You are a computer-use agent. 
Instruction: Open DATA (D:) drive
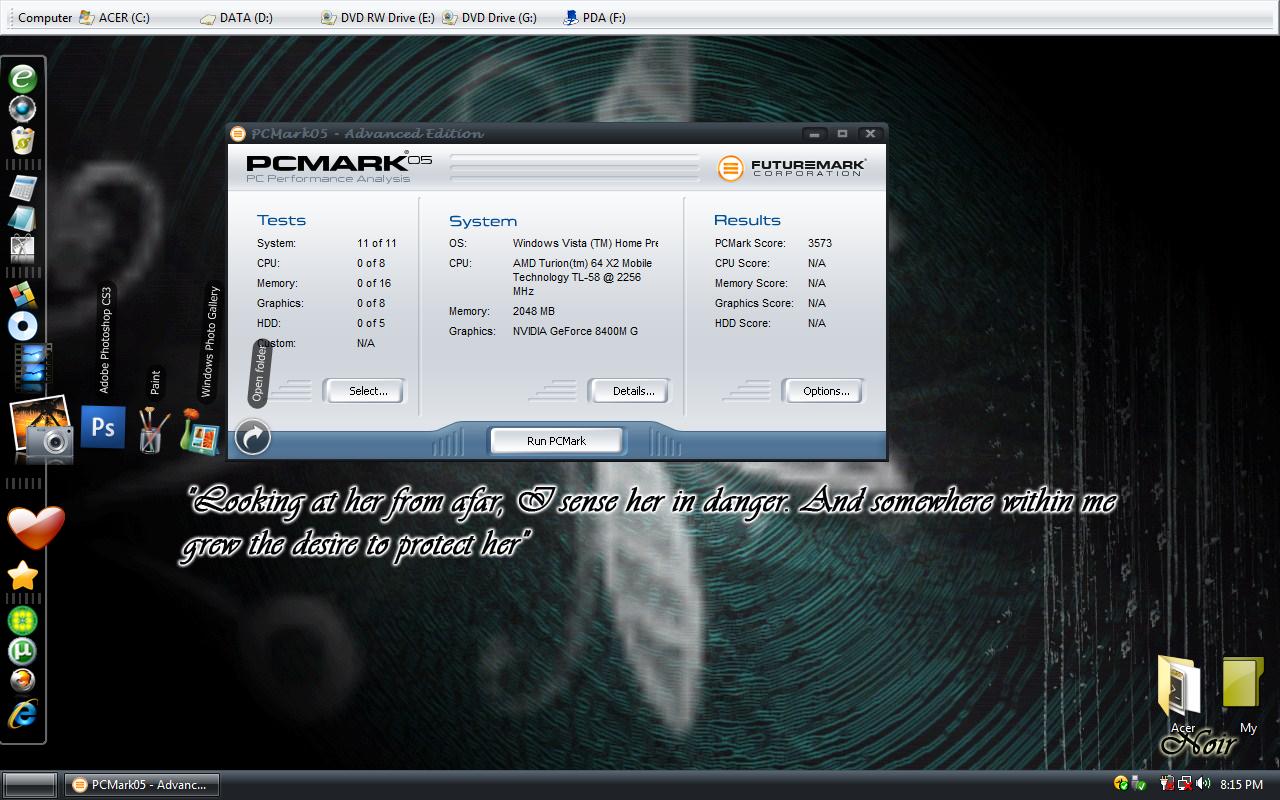pos(236,18)
